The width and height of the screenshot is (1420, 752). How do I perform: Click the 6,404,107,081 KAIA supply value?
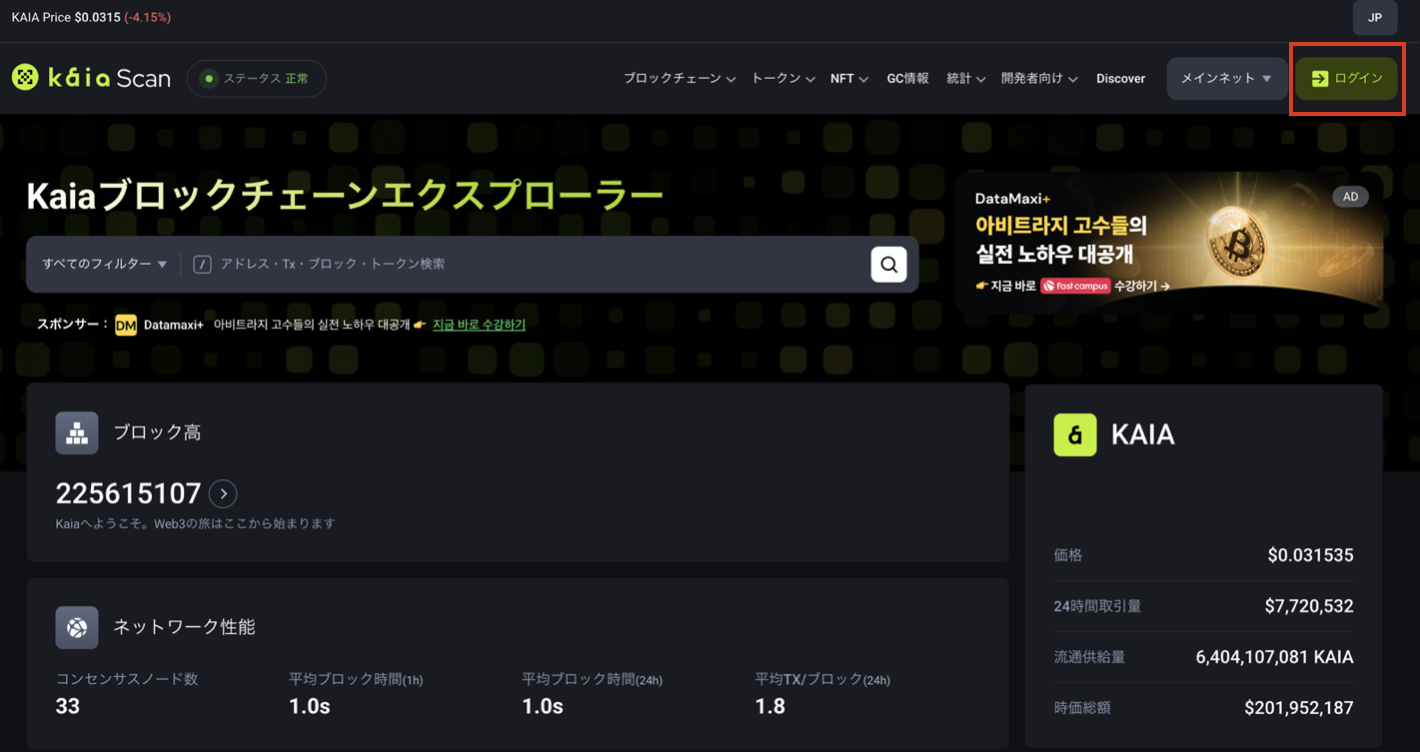pos(1275,657)
